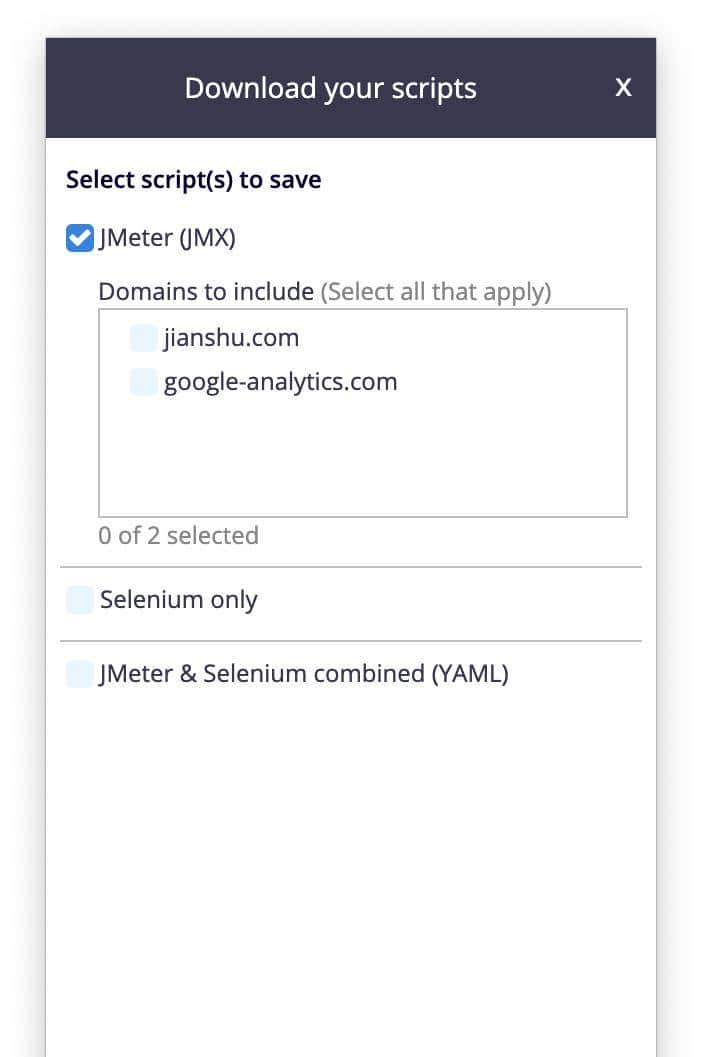Close the Download your scripts dialog

[623, 88]
